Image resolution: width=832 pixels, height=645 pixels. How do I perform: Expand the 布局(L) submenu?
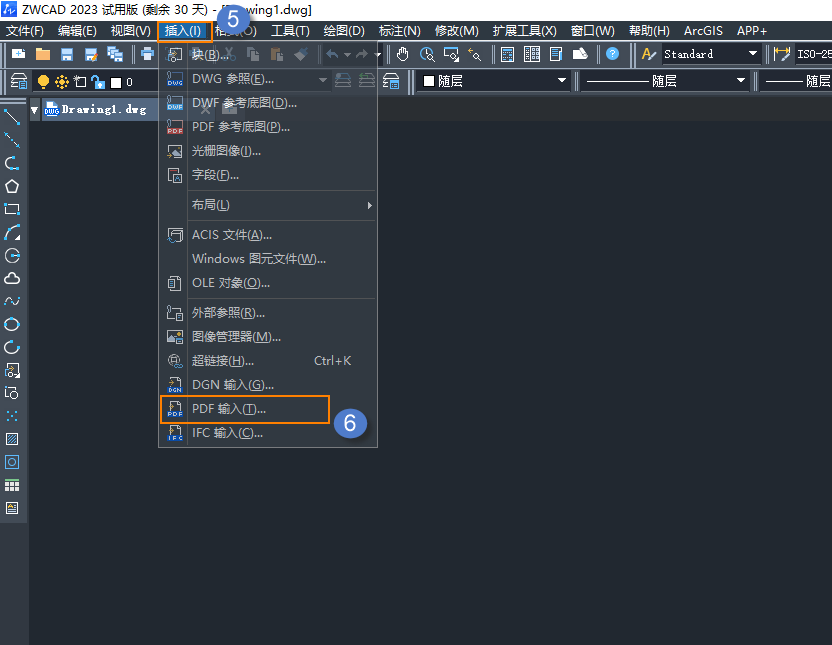tap(282, 205)
